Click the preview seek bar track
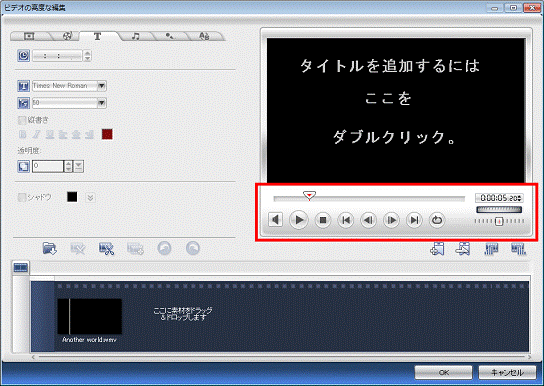This screenshot has width=544, height=386. coord(369,199)
